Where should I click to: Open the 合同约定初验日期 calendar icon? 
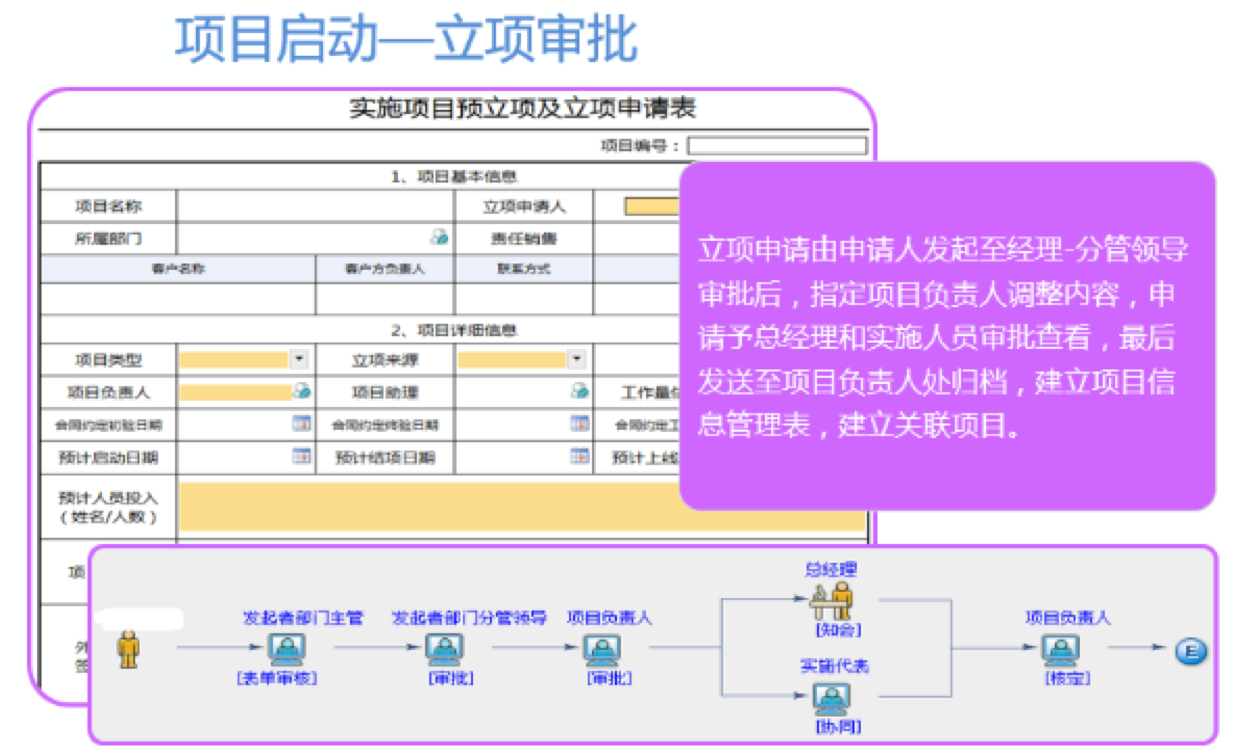pos(303,423)
